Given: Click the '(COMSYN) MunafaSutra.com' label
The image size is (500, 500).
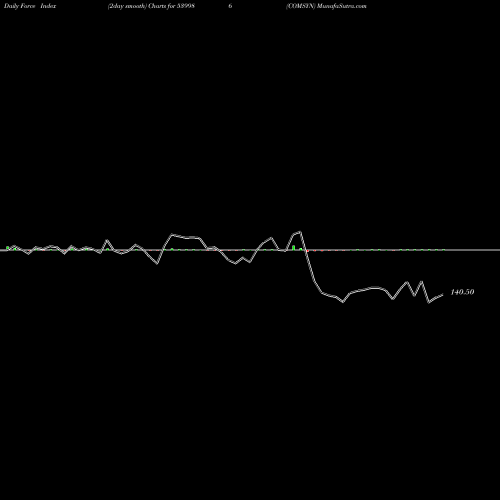Looking at the screenshot, I should point(326,6).
